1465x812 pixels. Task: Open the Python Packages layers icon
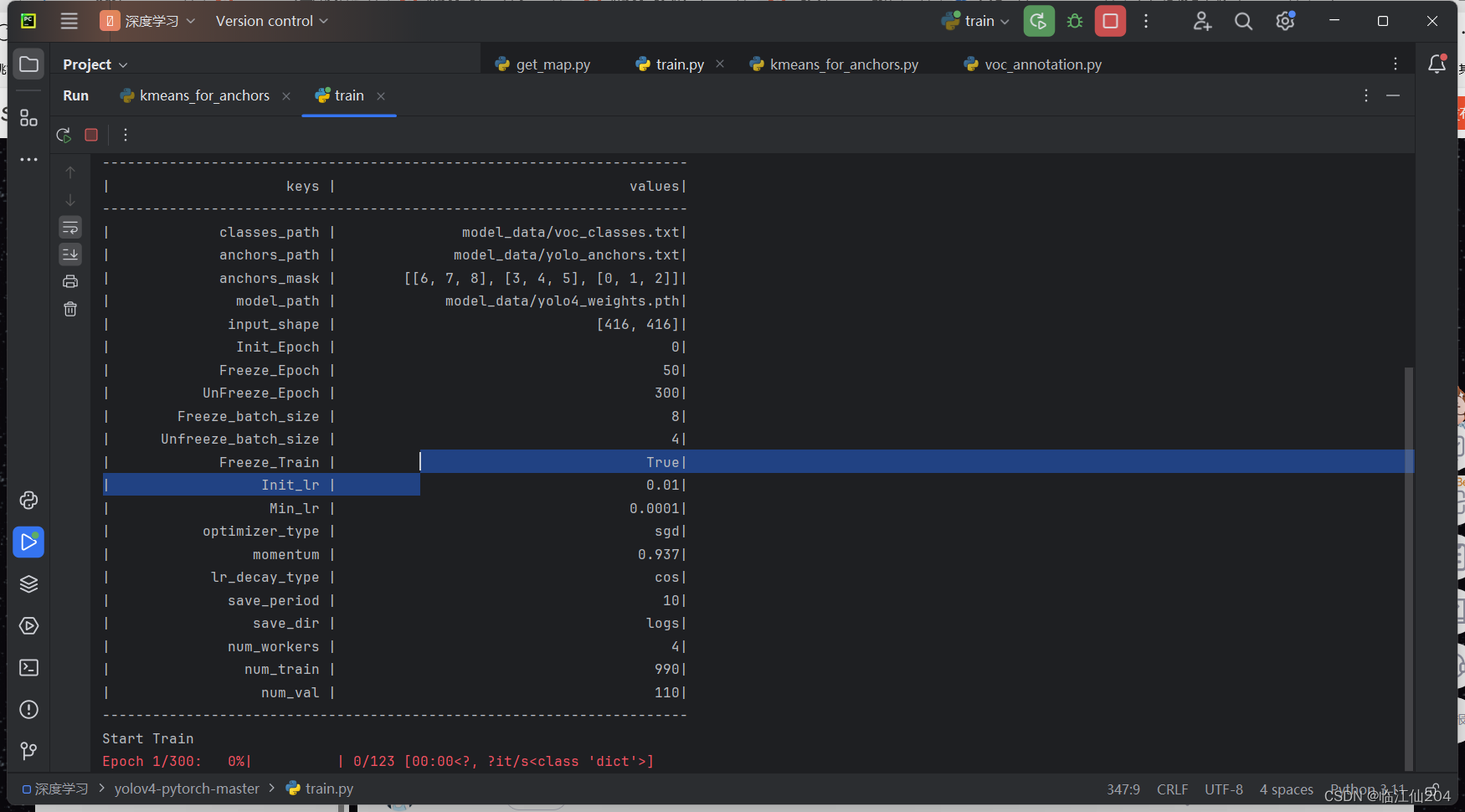[x=28, y=584]
